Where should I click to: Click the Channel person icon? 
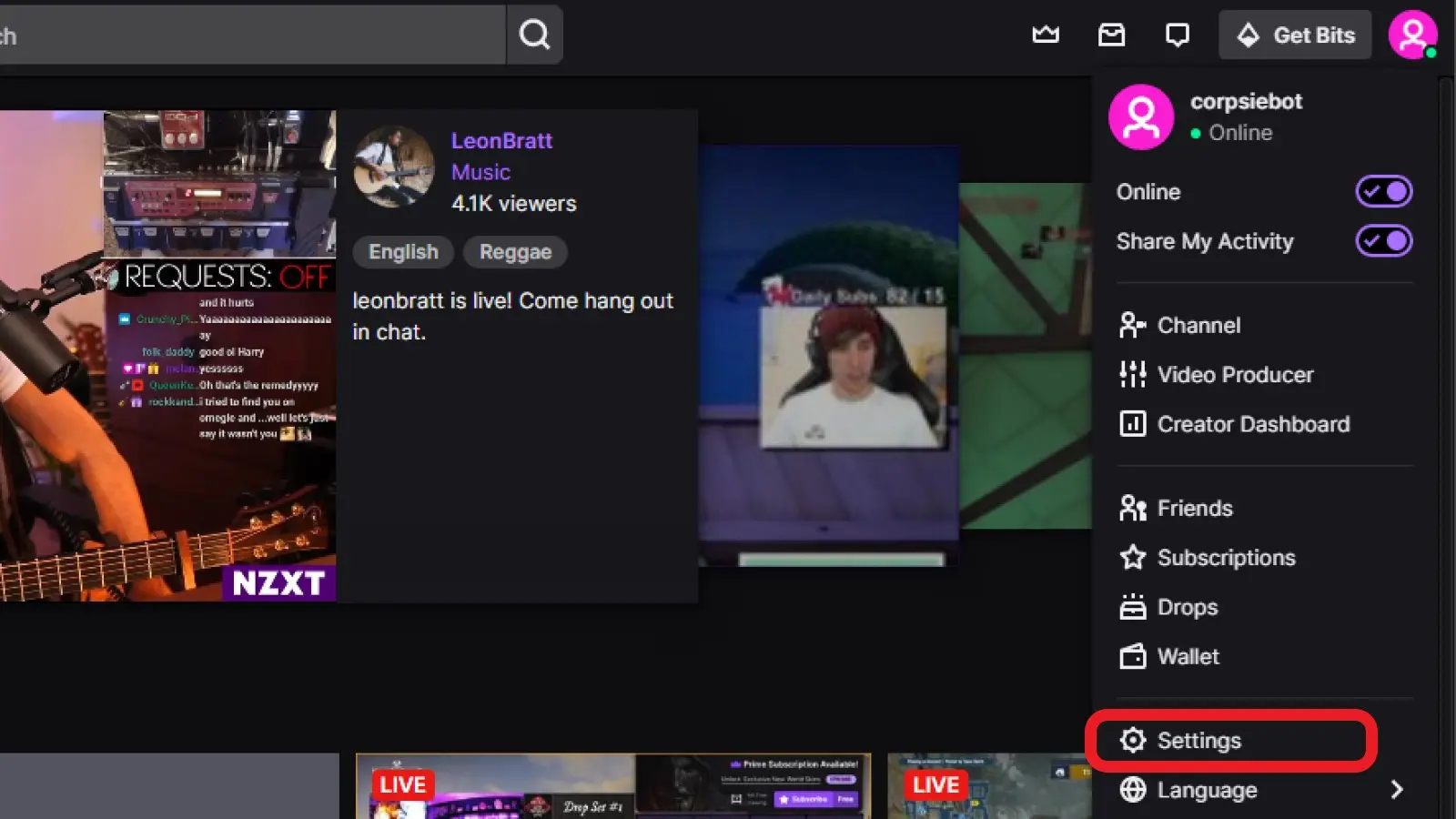[1133, 325]
